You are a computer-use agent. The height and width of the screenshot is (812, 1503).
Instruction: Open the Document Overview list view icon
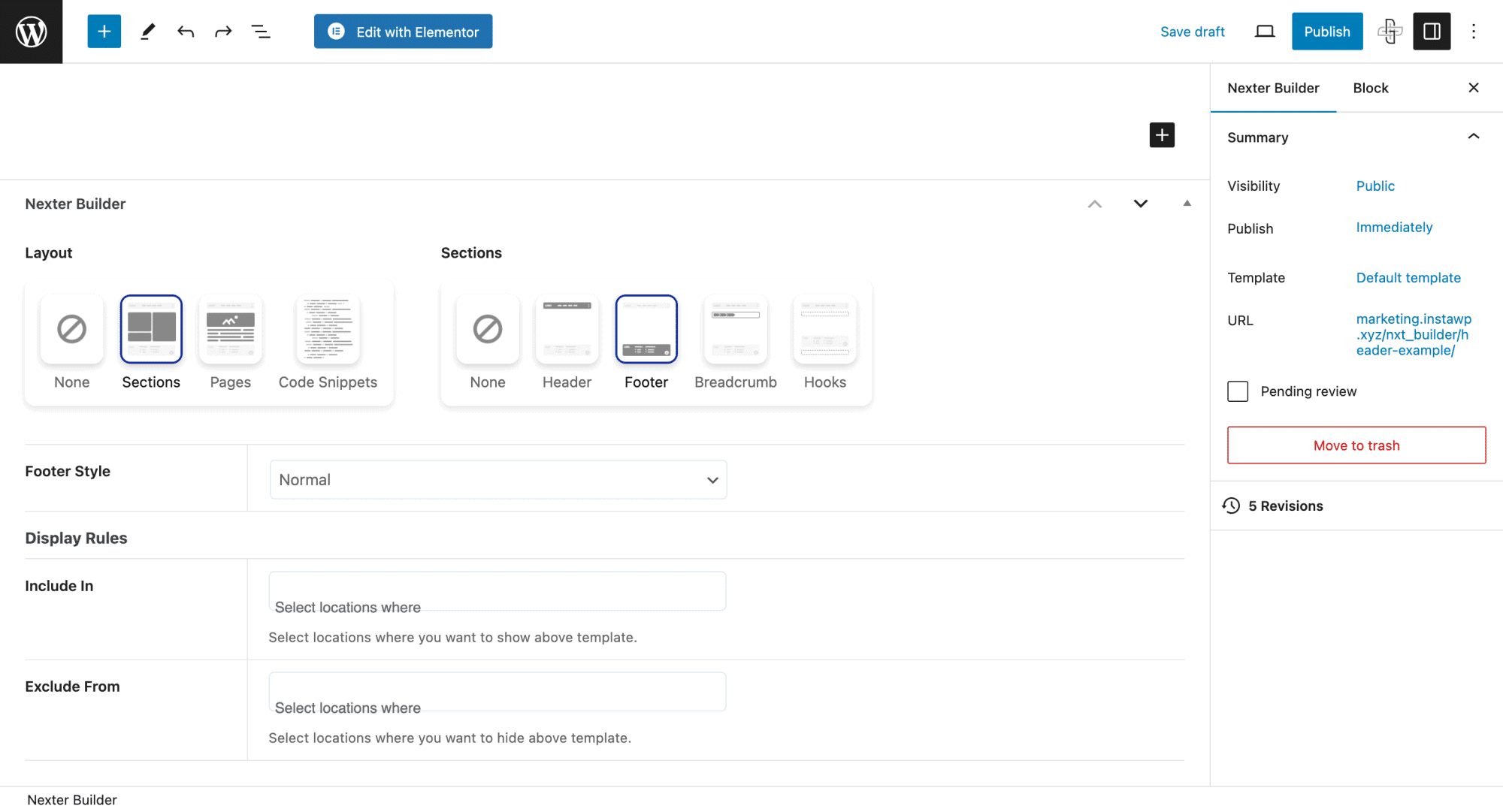coord(260,31)
